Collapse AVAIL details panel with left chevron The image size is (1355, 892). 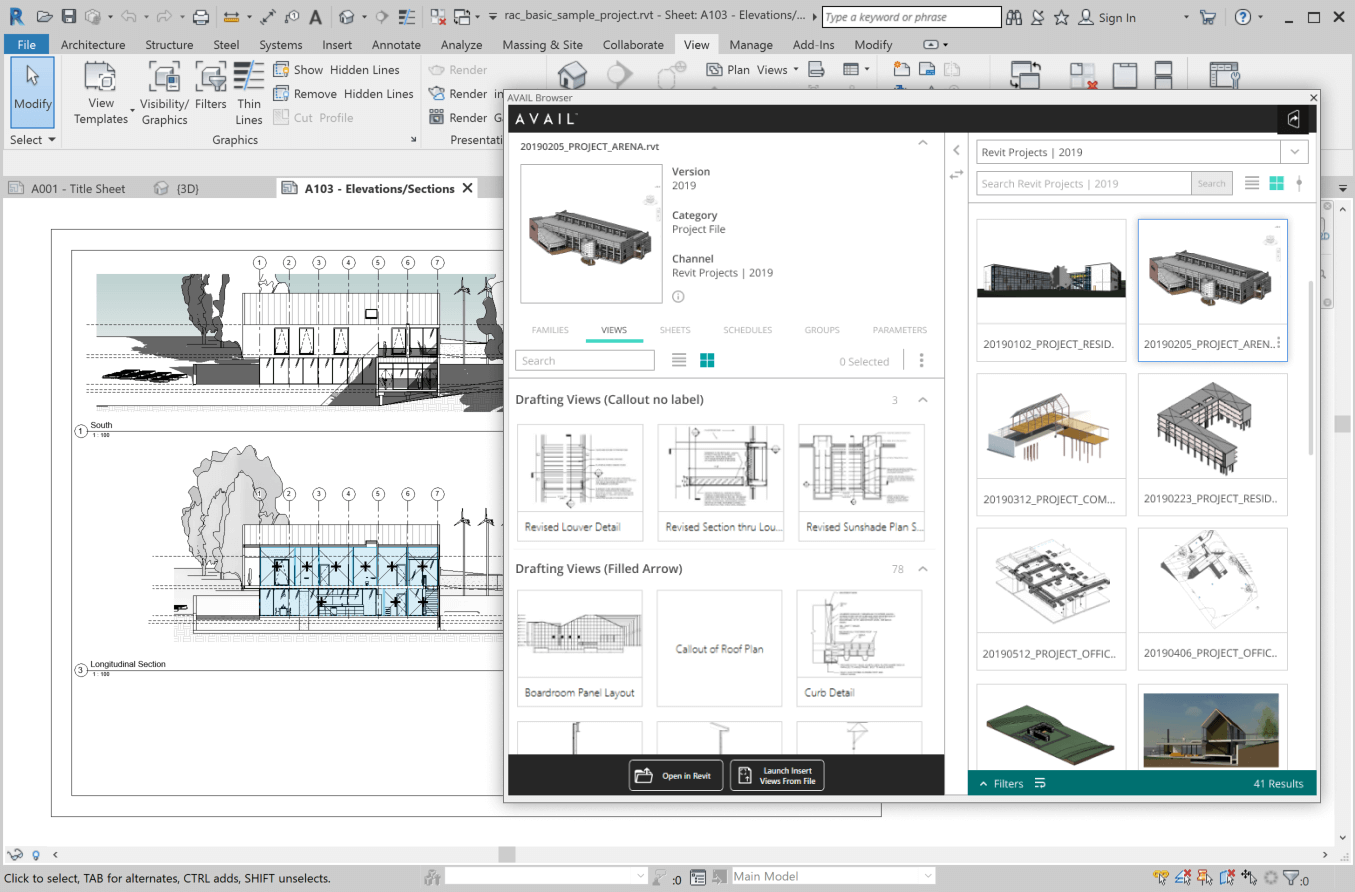[x=956, y=150]
